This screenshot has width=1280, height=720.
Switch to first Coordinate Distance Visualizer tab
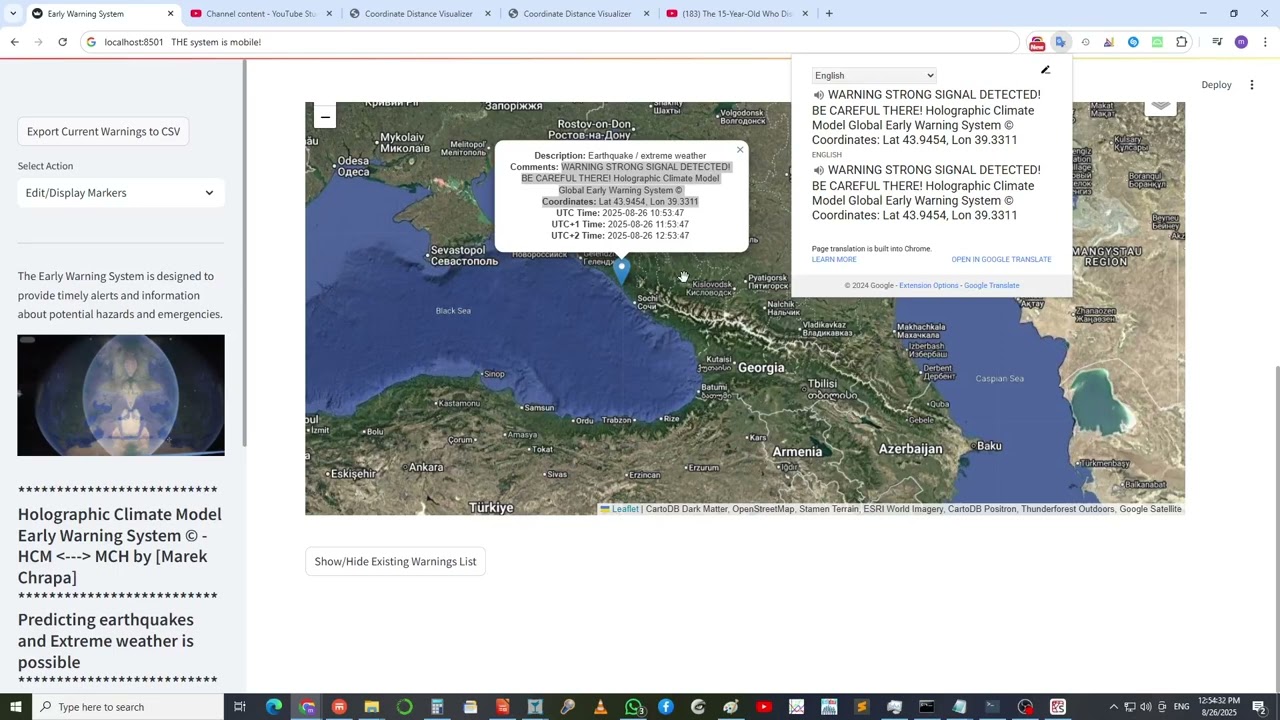[x=418, y=14]
